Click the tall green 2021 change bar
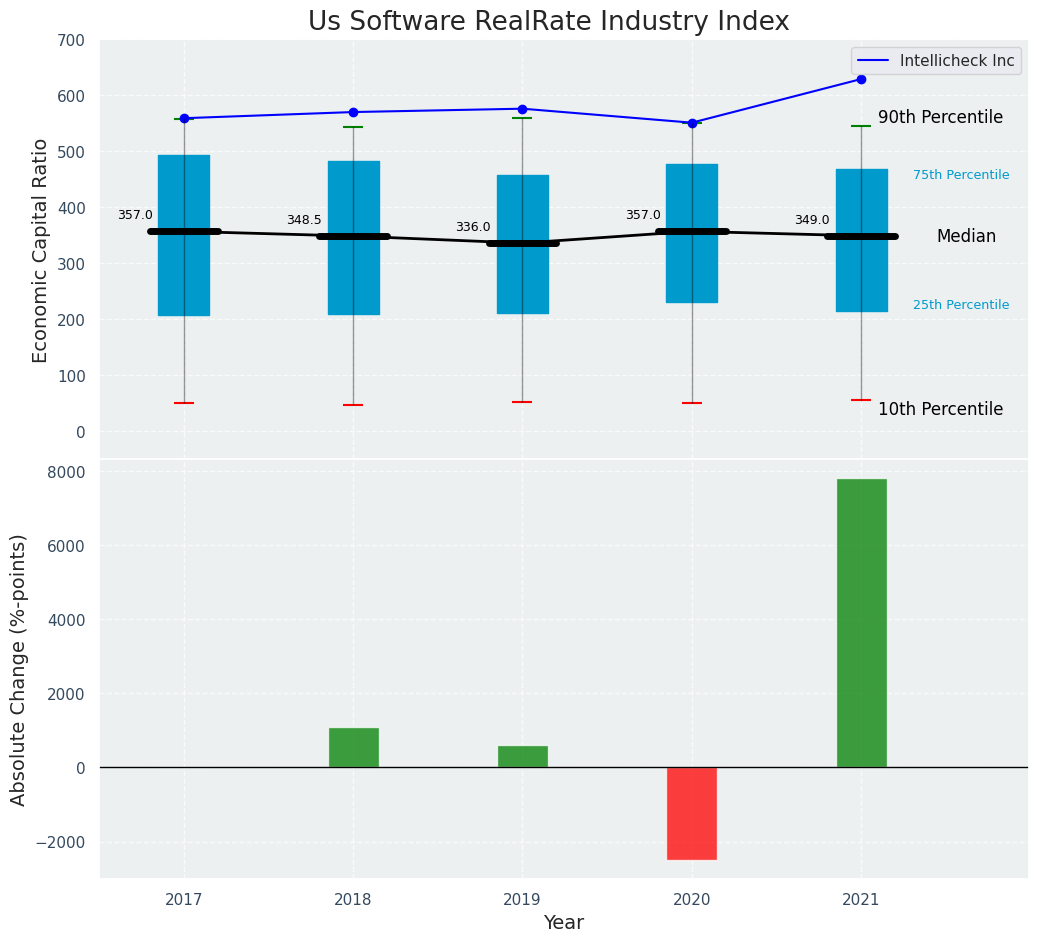Viewport: 1039px width, 942px height. pos(861,623)
